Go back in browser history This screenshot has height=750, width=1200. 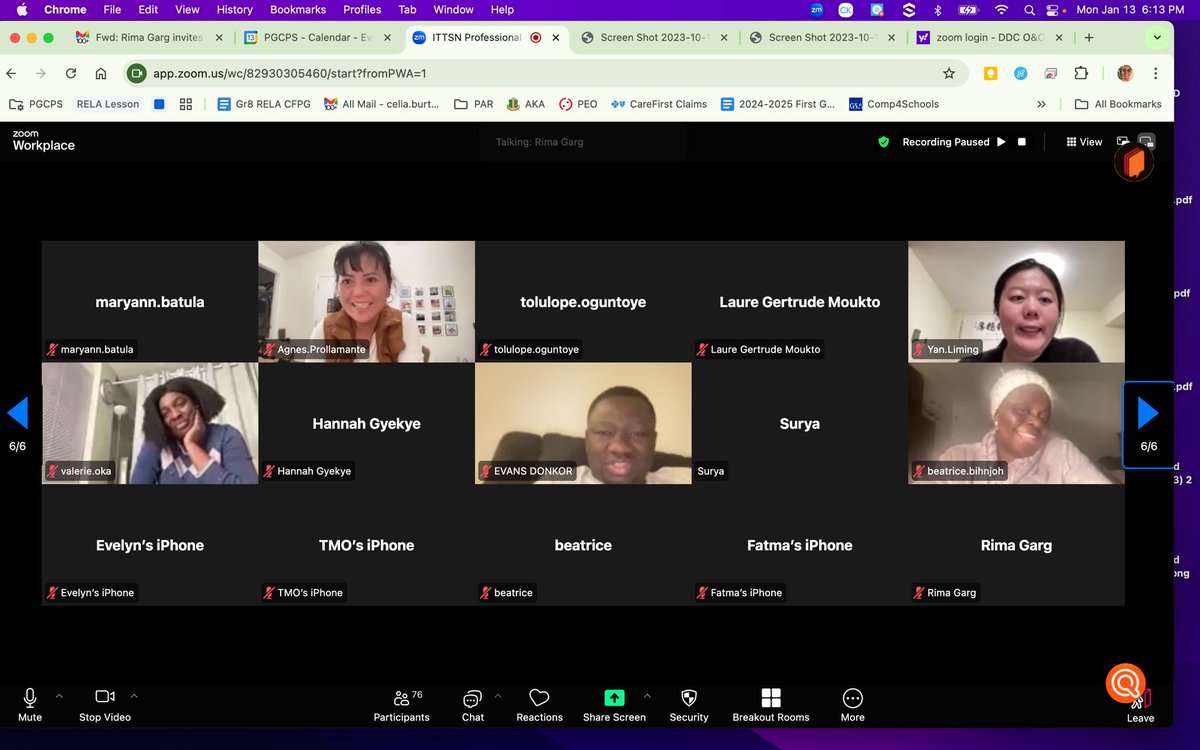(12, 73)
